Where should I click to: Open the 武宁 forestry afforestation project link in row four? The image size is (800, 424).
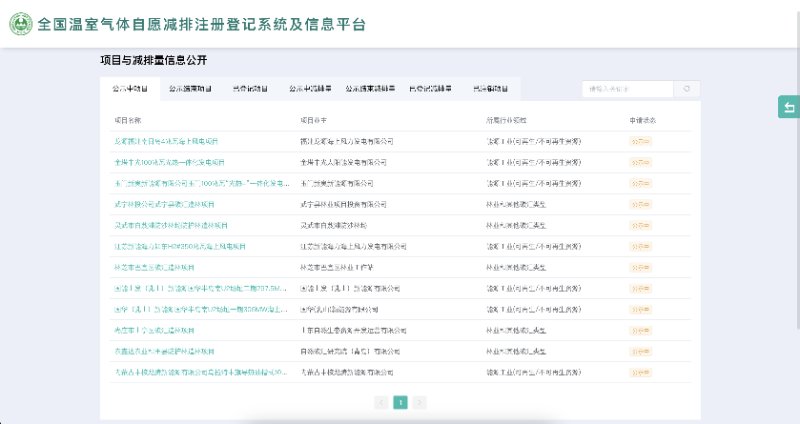[164, 204]
